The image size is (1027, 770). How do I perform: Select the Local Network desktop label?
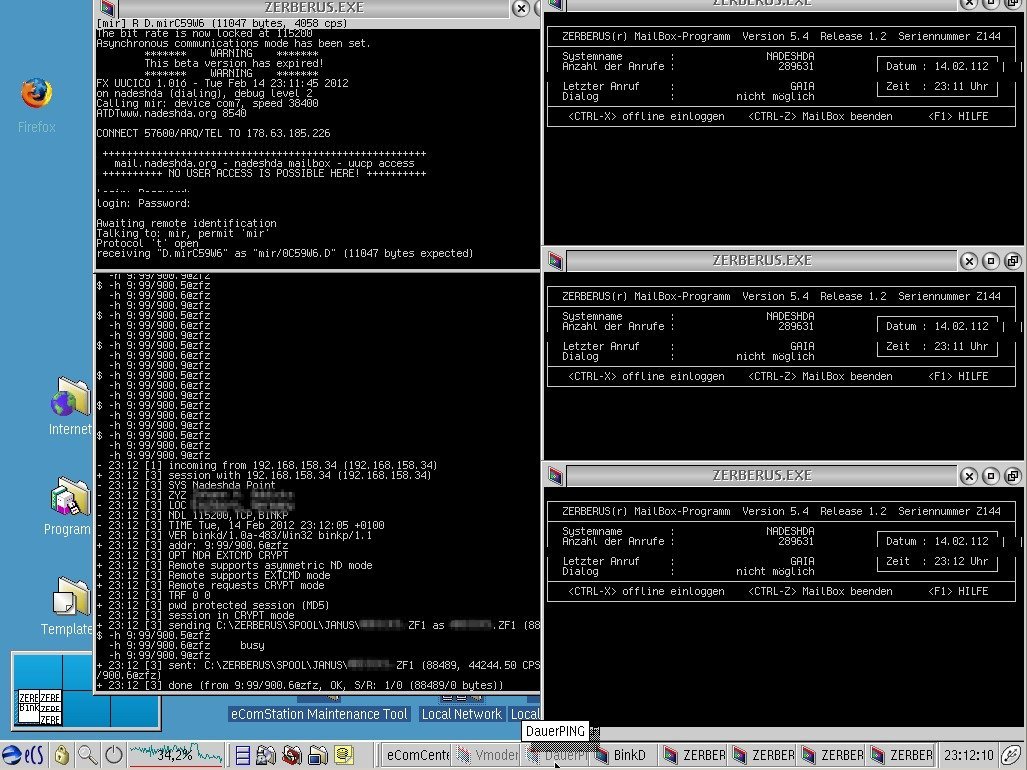pos(461,714)
